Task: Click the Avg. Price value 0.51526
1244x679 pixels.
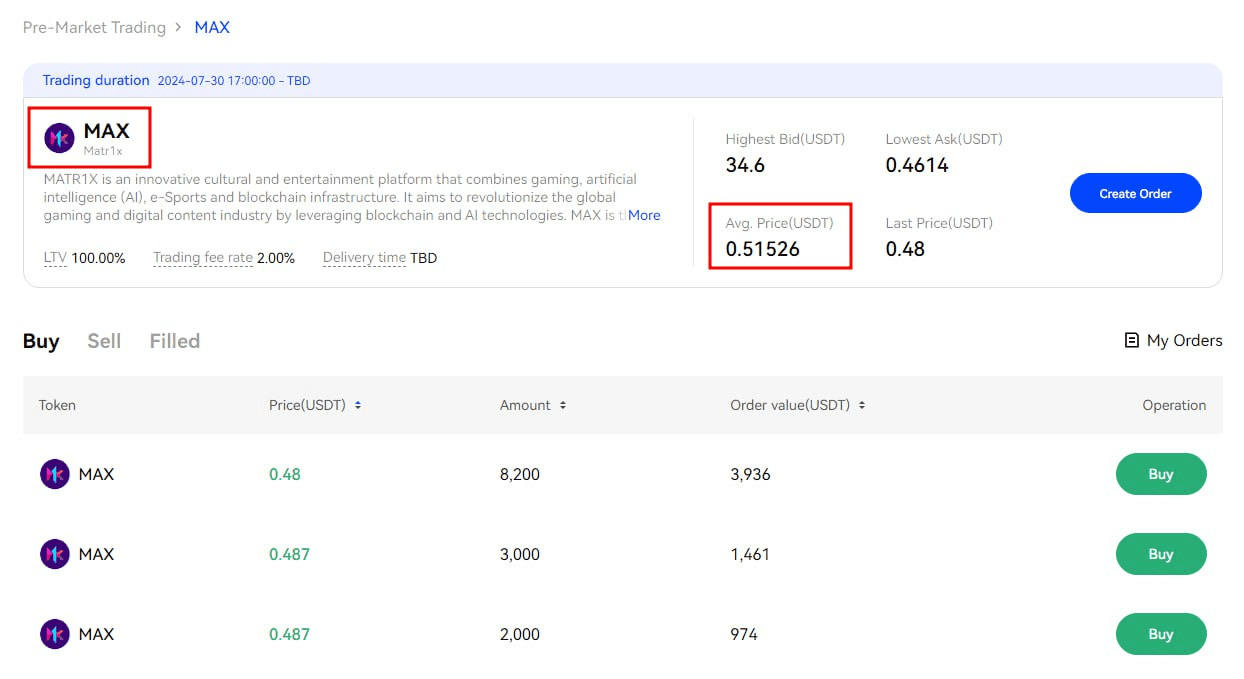Action: tap(763, 249)
